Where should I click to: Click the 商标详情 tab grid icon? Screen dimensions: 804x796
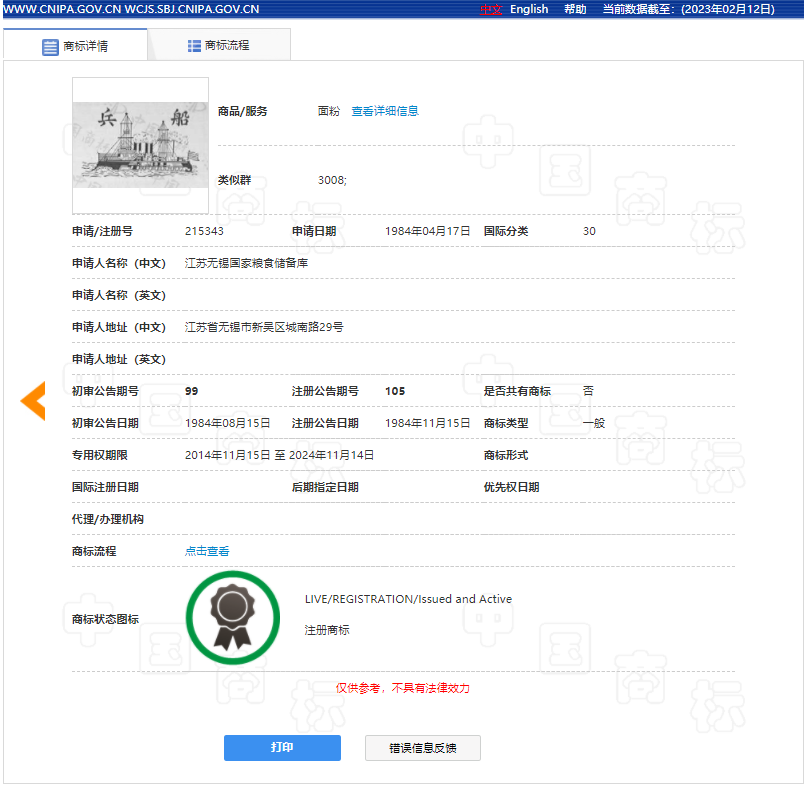coord(47,44)
